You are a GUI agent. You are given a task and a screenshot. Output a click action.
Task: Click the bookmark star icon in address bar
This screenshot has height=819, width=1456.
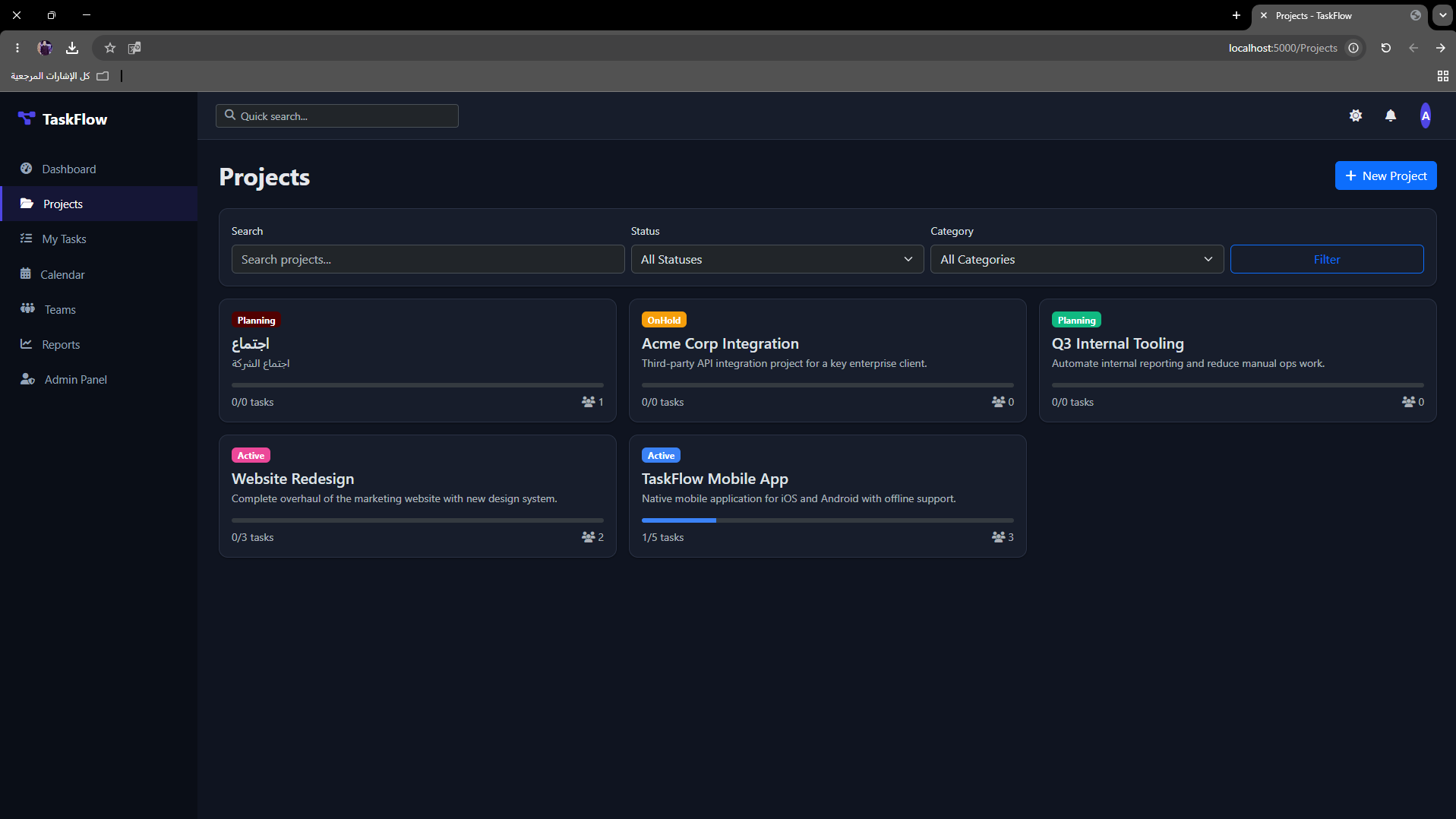pos(110,48)
